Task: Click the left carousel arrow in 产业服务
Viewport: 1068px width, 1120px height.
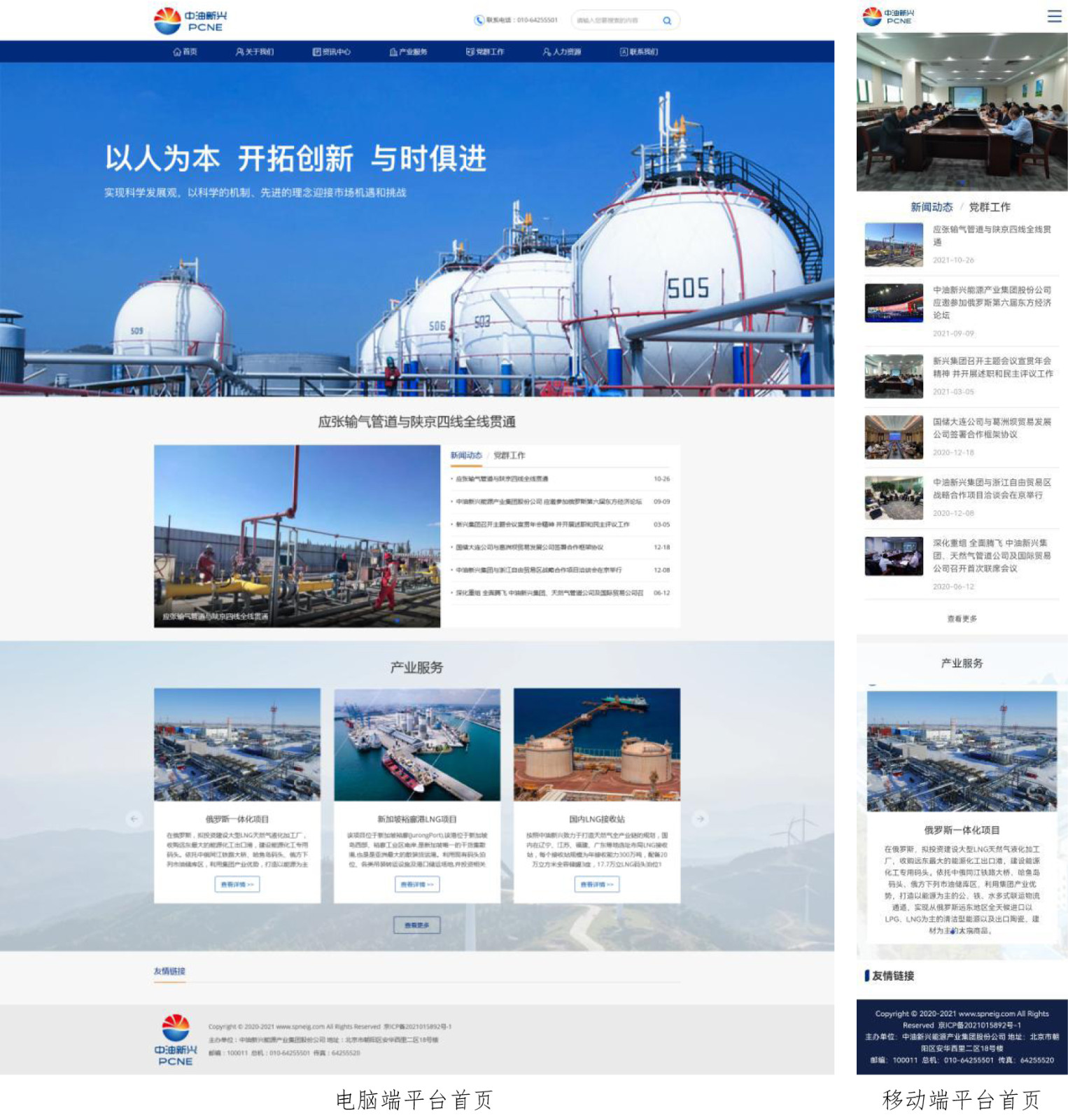Action: 134,818
